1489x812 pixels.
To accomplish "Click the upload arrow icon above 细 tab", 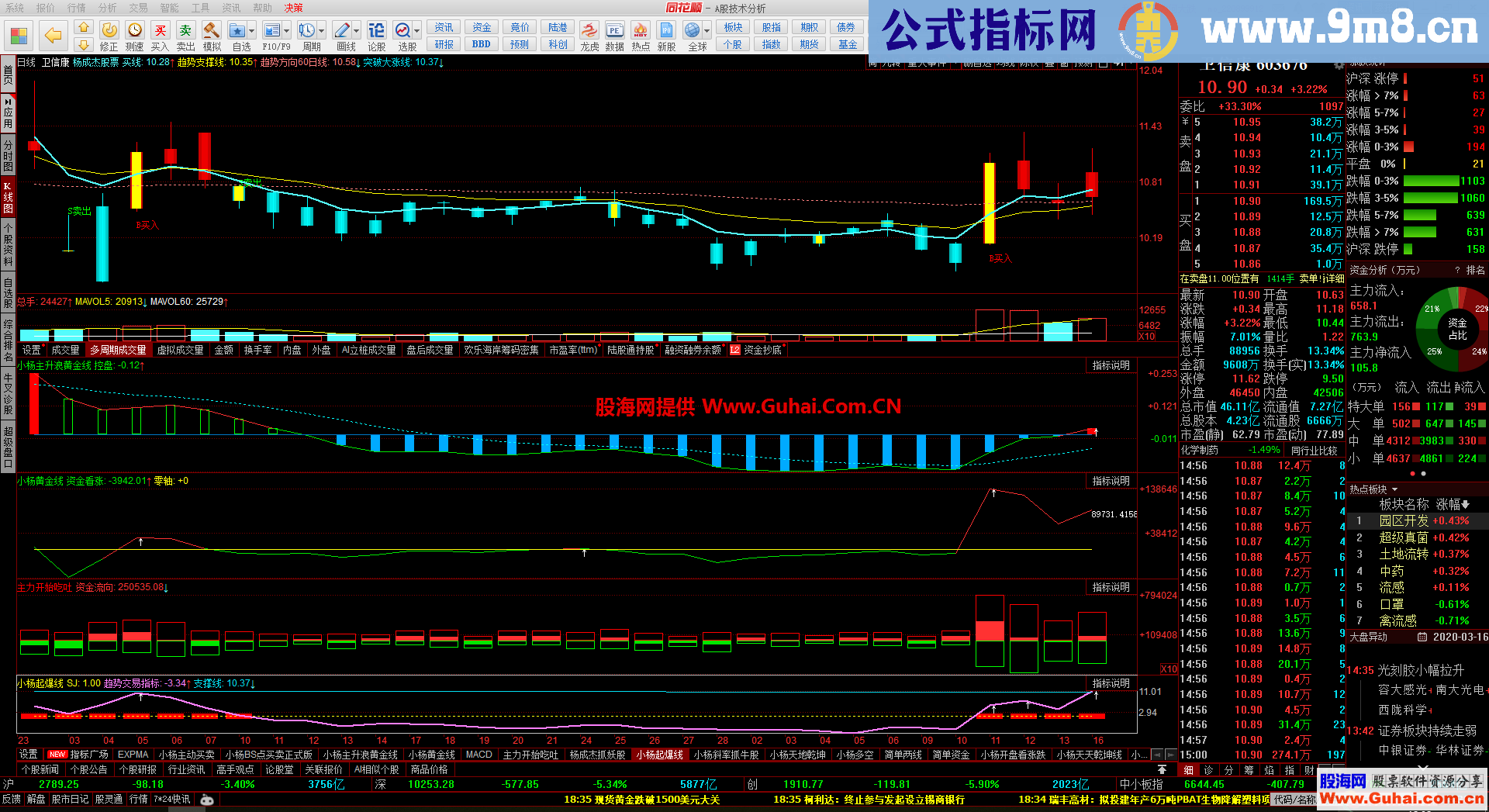I will click(1162, 769).
